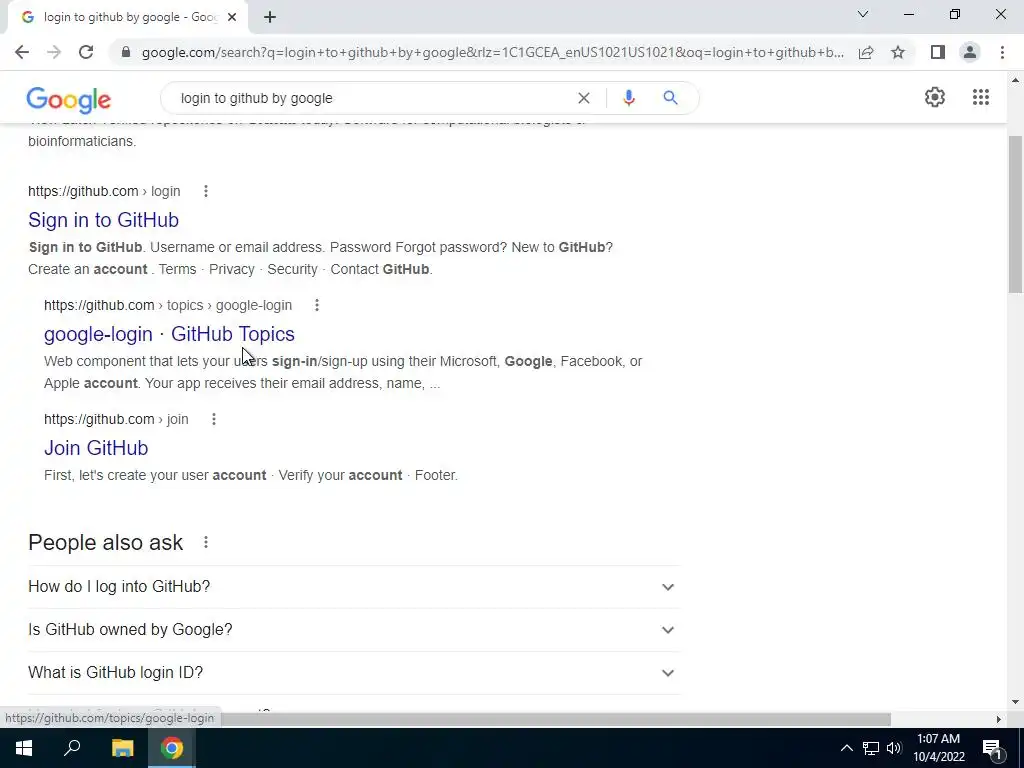Image resolution: width=1024 pixels, height=768 pixels.
Task: Click scrollbar right arrow at bottom
Action: coord(998,720)
